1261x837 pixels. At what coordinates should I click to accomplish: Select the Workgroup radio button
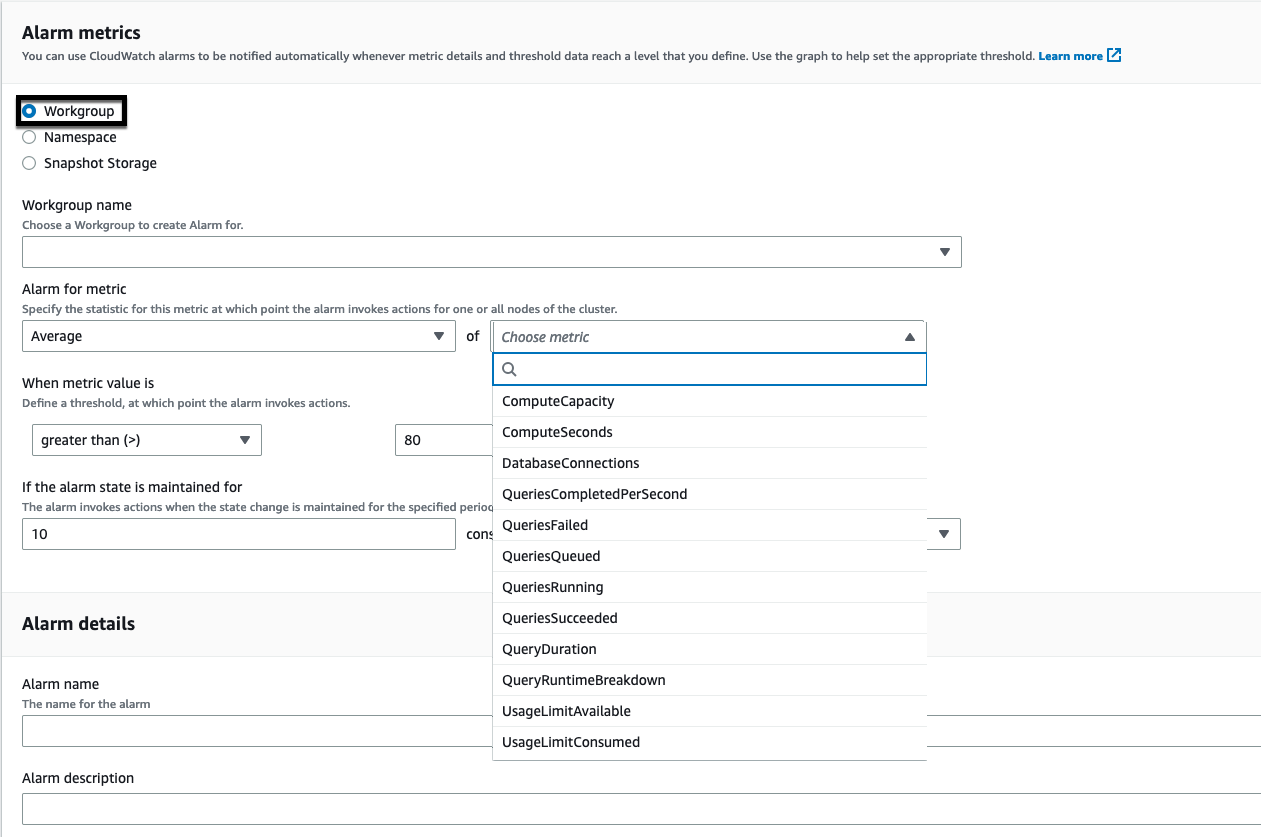29,111
